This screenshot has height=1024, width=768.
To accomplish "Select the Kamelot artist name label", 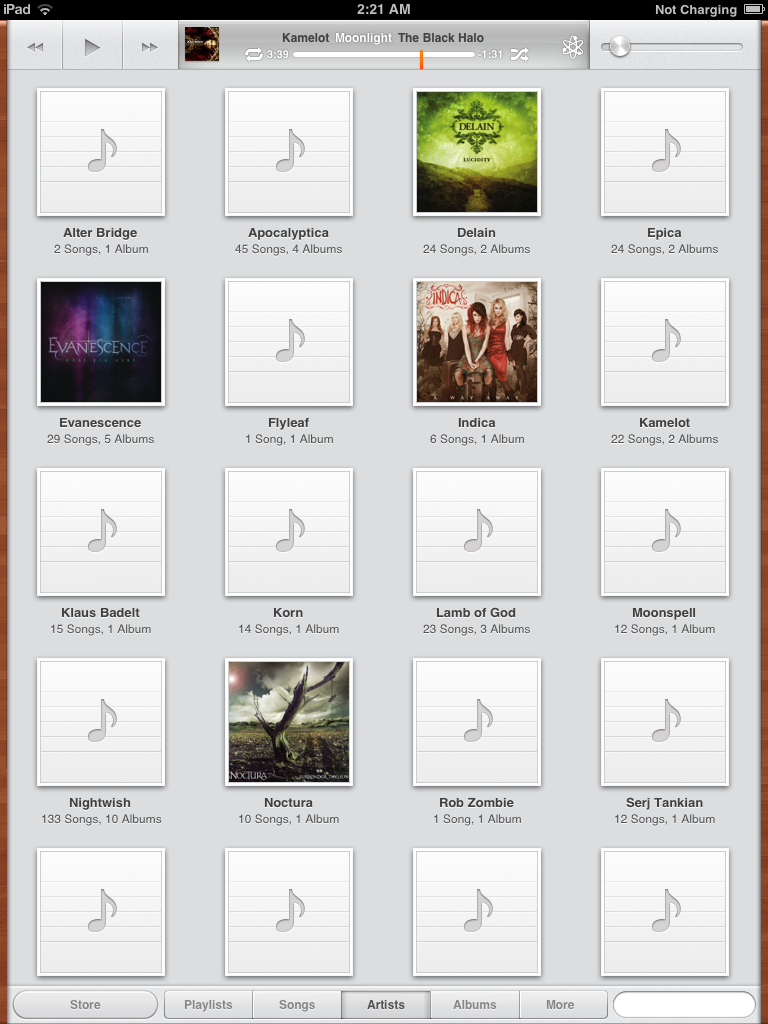I will tap(664, 423).
